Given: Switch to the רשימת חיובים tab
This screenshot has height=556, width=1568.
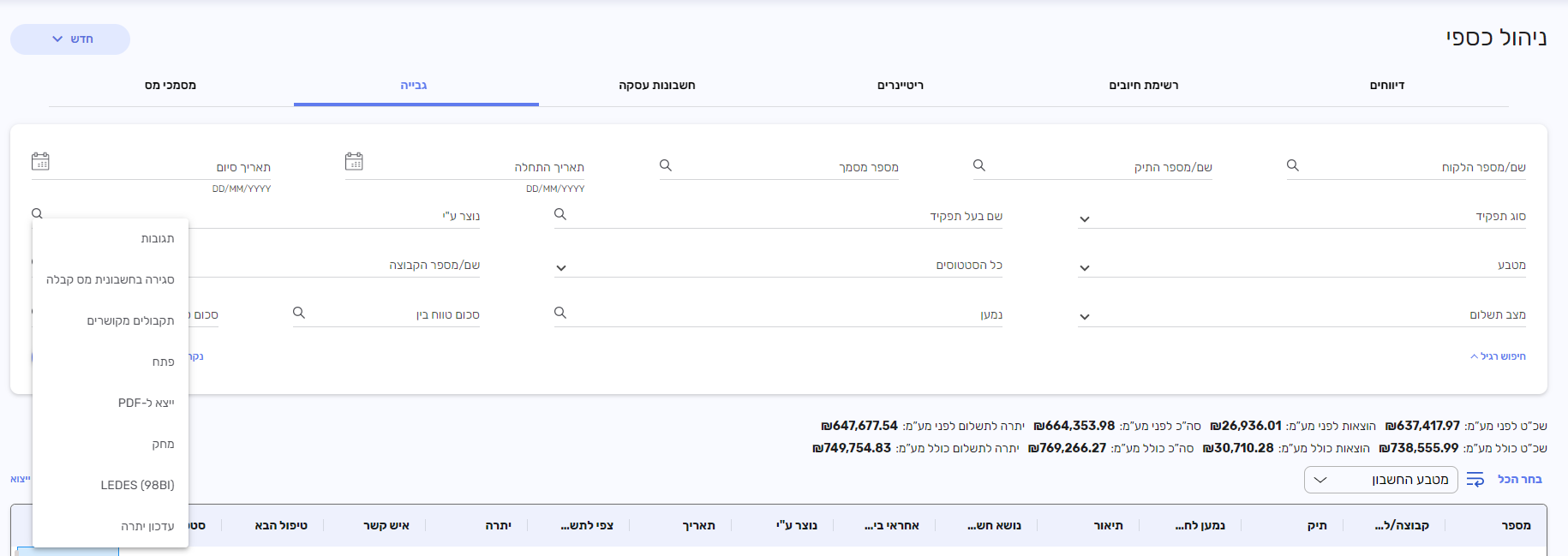Looking at the screenshot, I should (x=1143, y=85).
